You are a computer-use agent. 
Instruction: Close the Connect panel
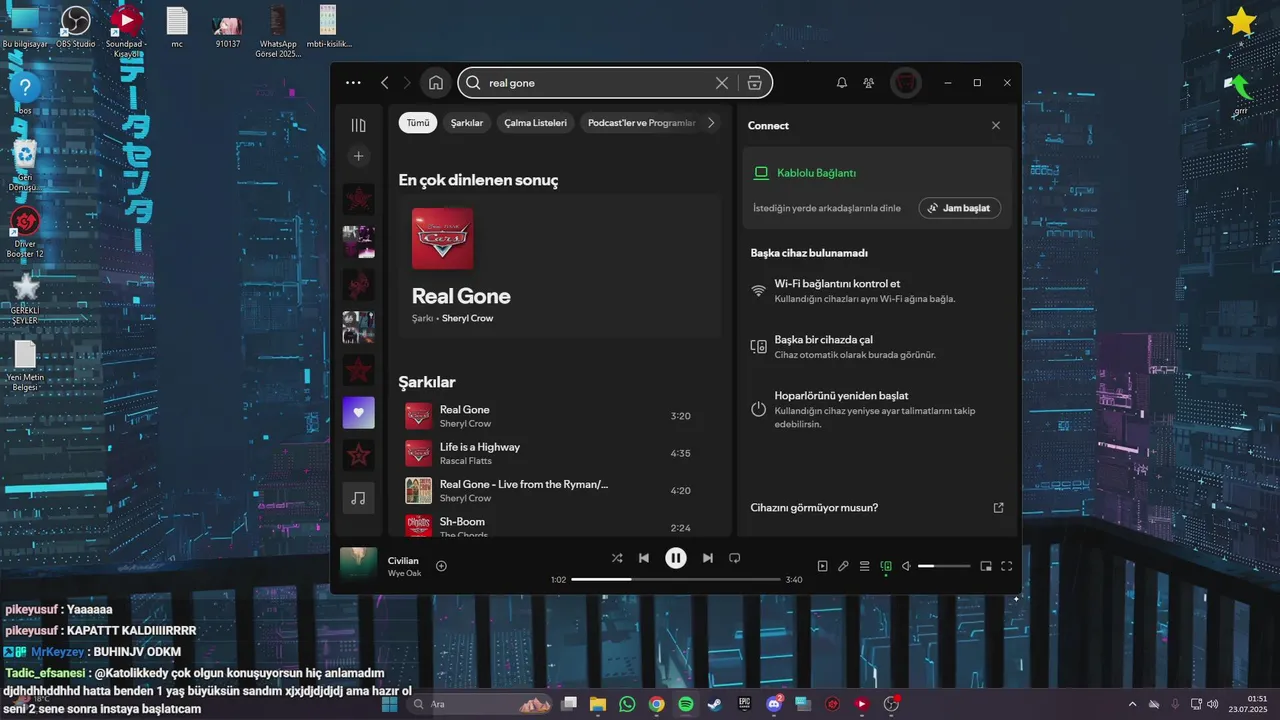pyautogui.click(x=996, y=126)
